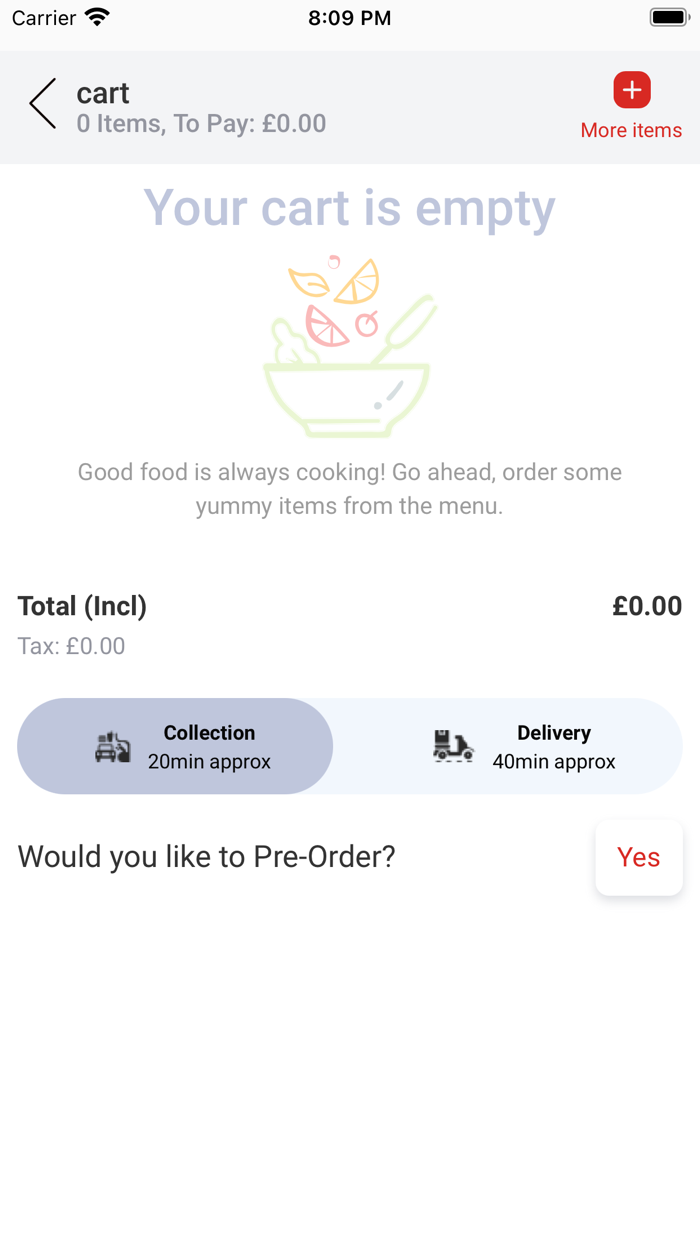Screen dimensions: 700x1244
Task: Click the Tax: £0.00 label
Action: click(70, 646)
